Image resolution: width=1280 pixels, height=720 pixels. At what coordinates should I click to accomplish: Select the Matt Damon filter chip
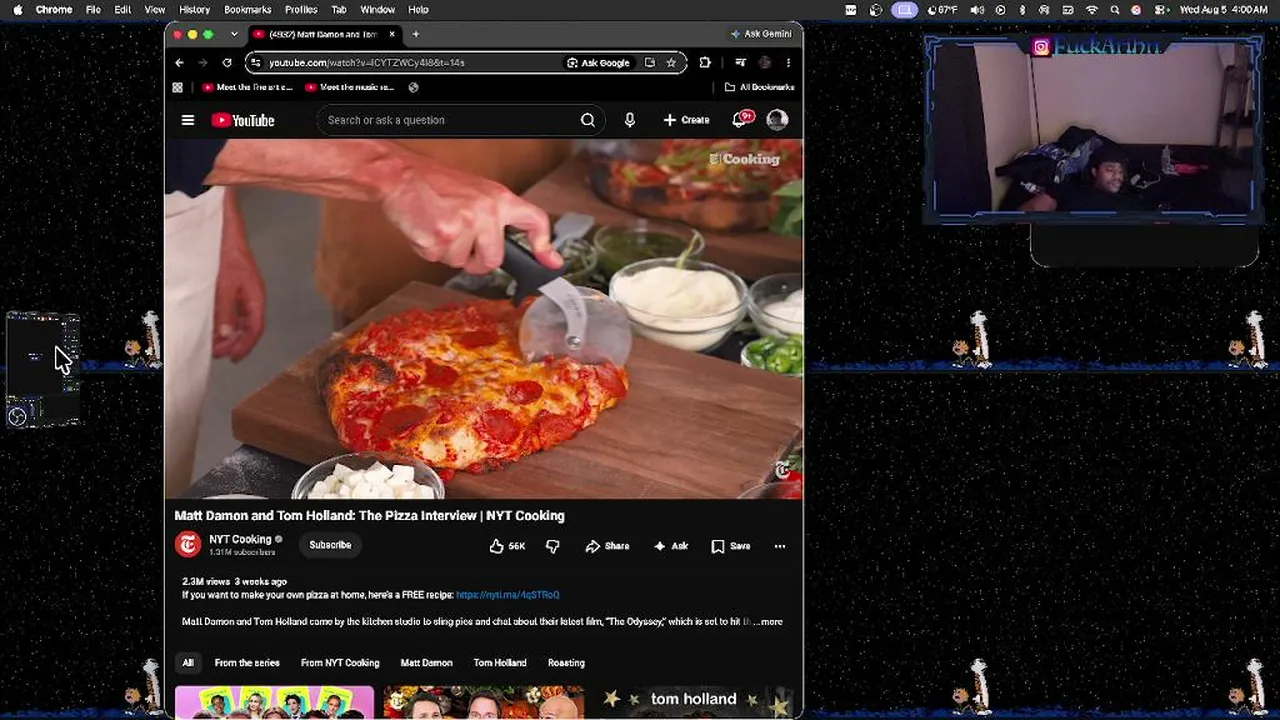[427, 663]
